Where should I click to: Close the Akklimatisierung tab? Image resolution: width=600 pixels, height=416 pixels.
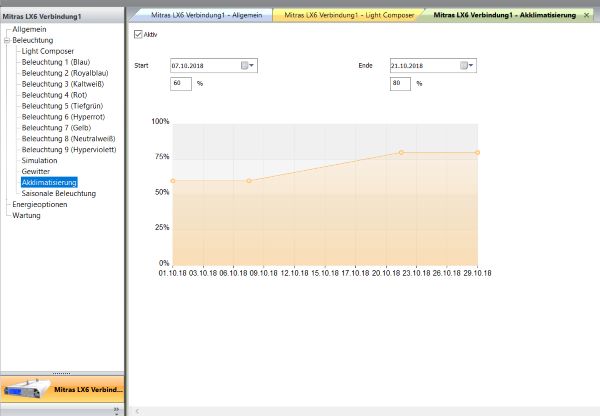586,16
